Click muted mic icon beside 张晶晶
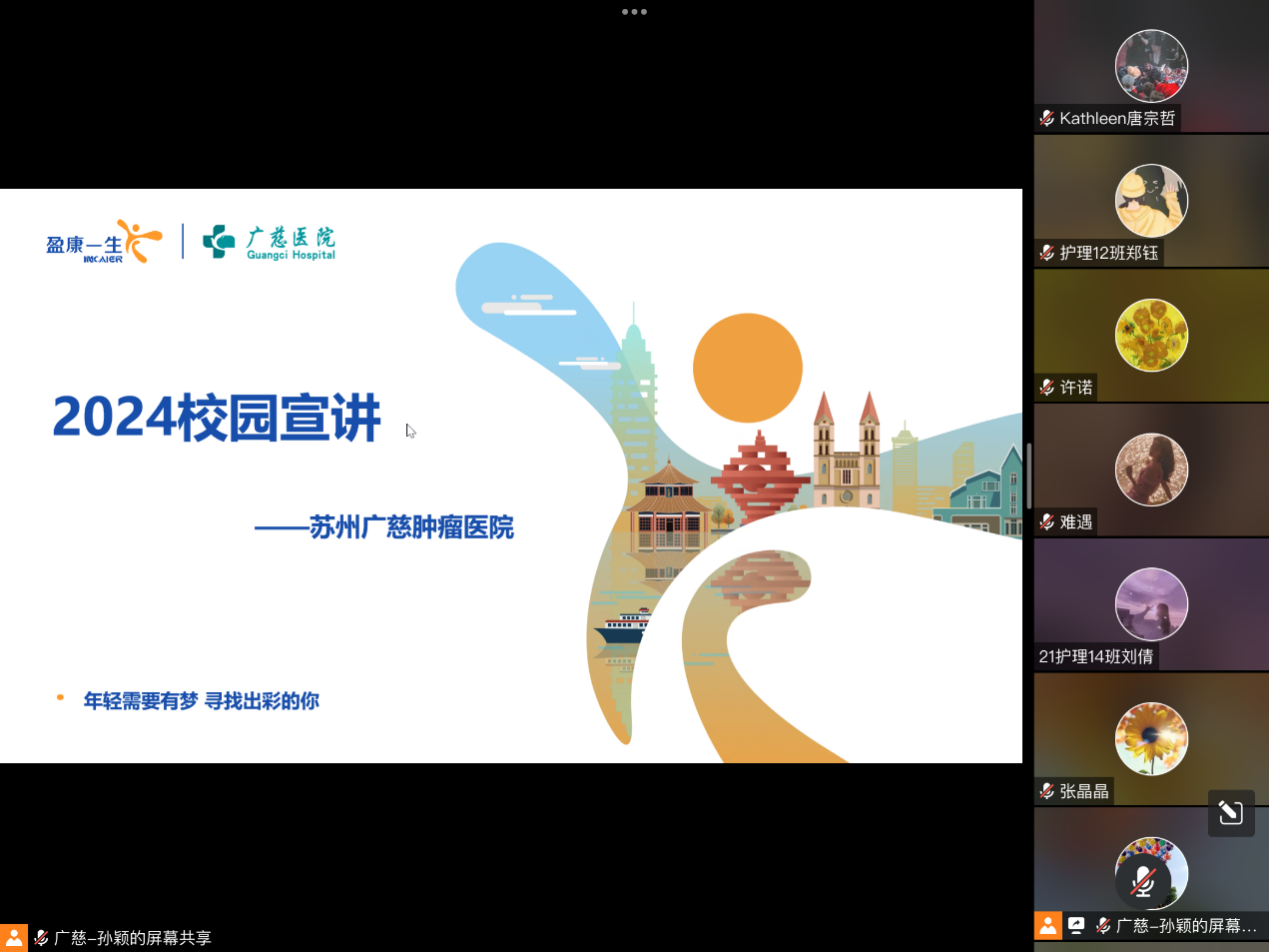The height and width of the screenshot is (952, 1269). (1047, 791)
